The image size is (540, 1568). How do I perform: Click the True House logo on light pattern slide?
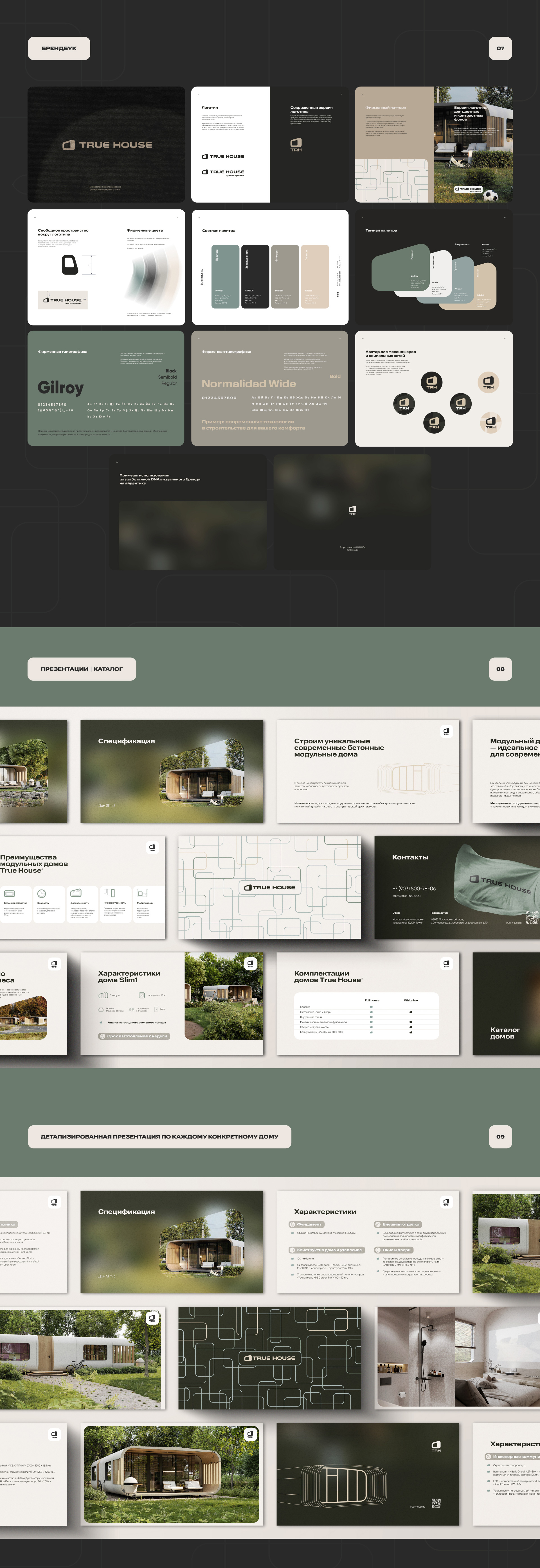tap(269, 888)
